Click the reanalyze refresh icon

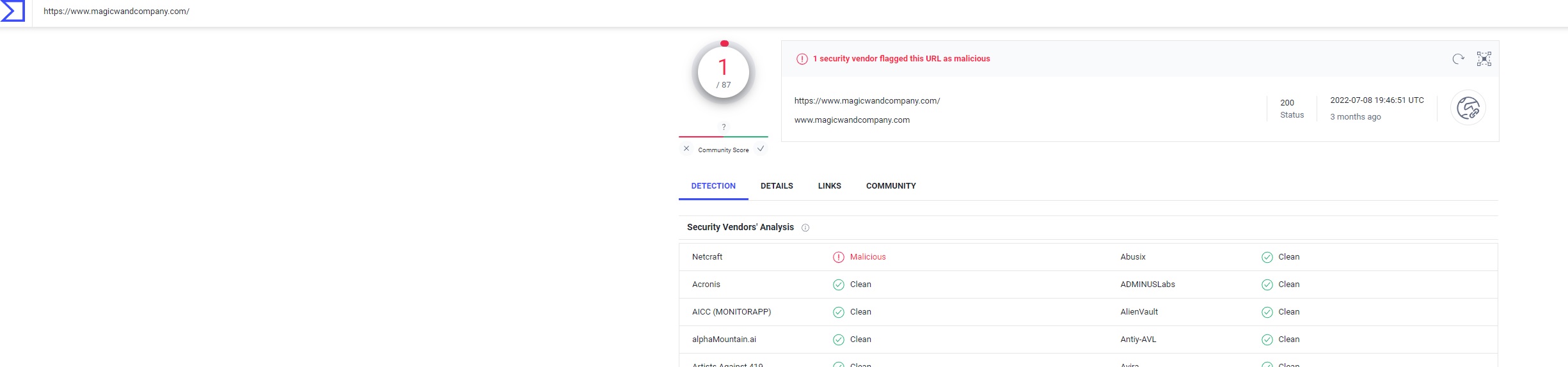pos(1458,59)
